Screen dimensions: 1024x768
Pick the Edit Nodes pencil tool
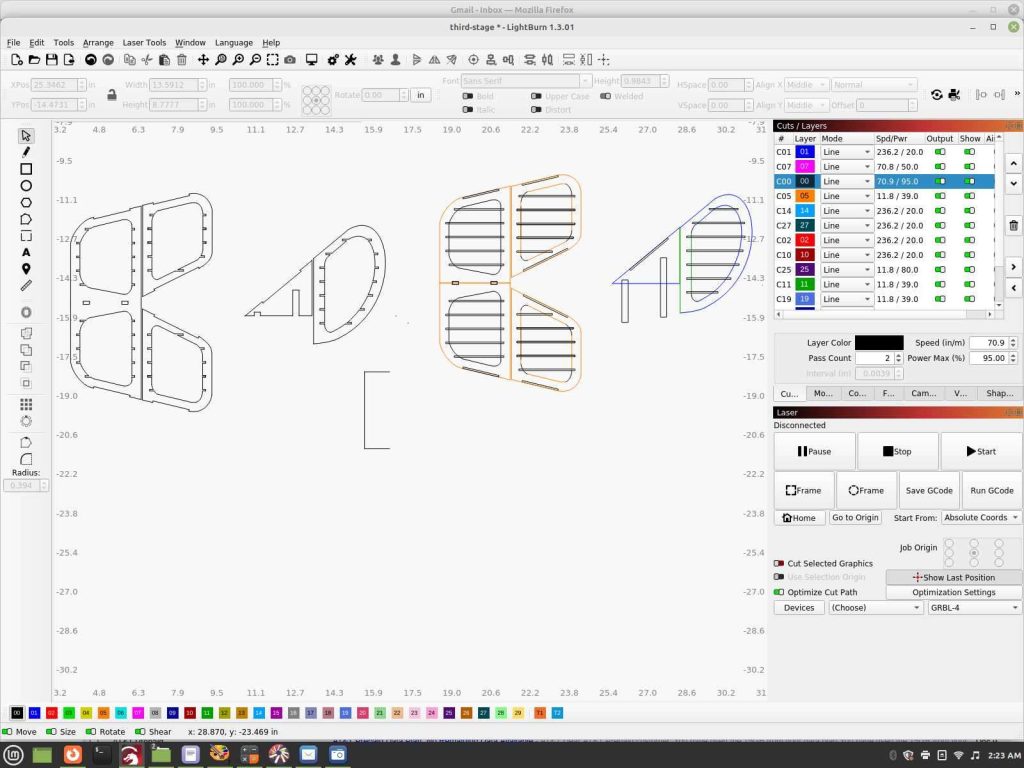coord(27,152)
